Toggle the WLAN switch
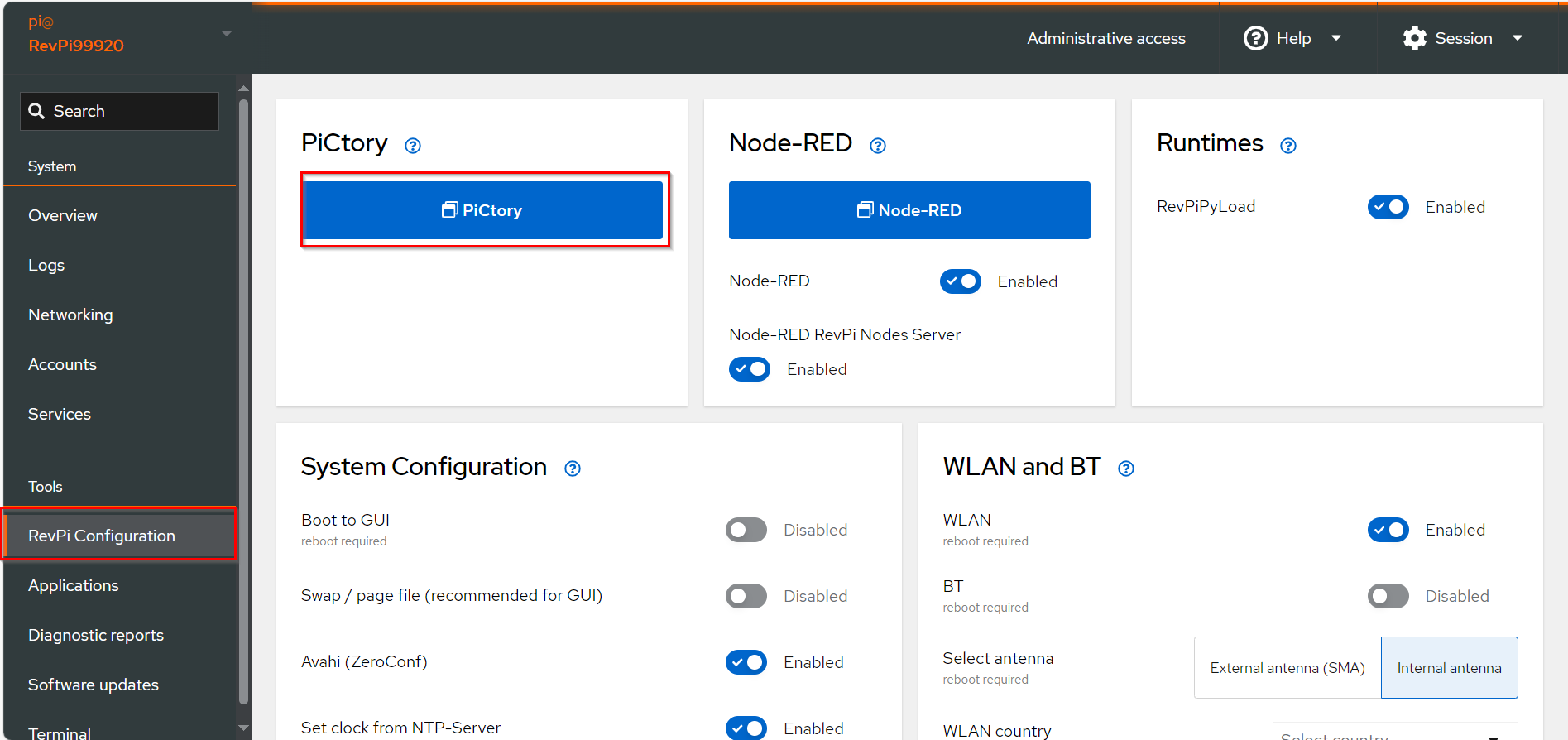This screenshot has width=1568, height=740. pyautogui.click(x=1388, y=530)
